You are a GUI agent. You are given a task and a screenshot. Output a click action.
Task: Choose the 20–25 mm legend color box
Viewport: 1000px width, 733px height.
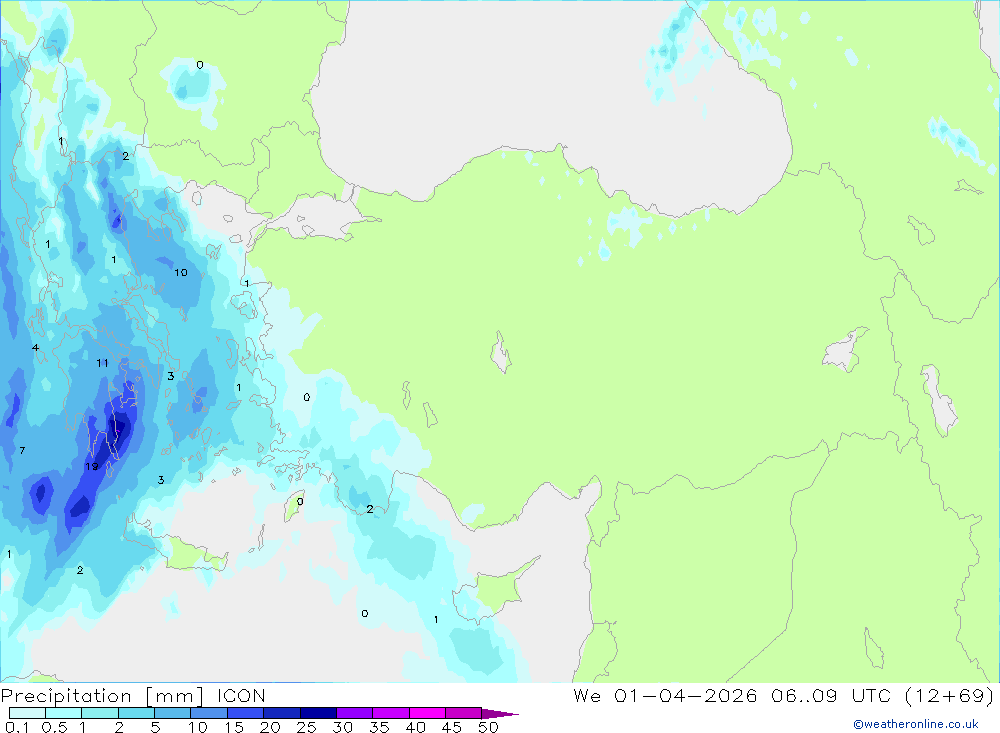coord(282,713)
